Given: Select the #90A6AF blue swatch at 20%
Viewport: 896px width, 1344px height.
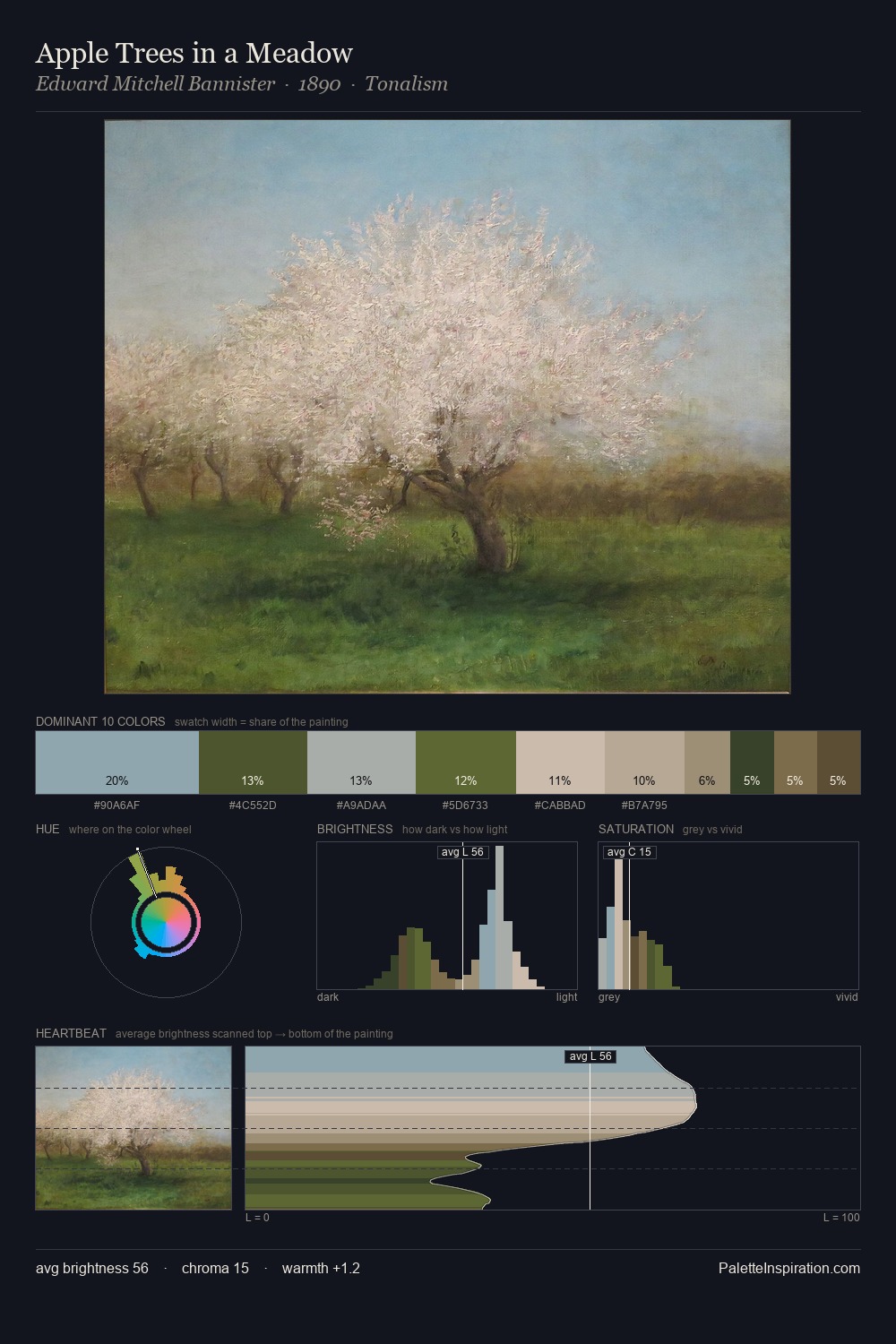Looking at the screenshot, I should point(117,762).
